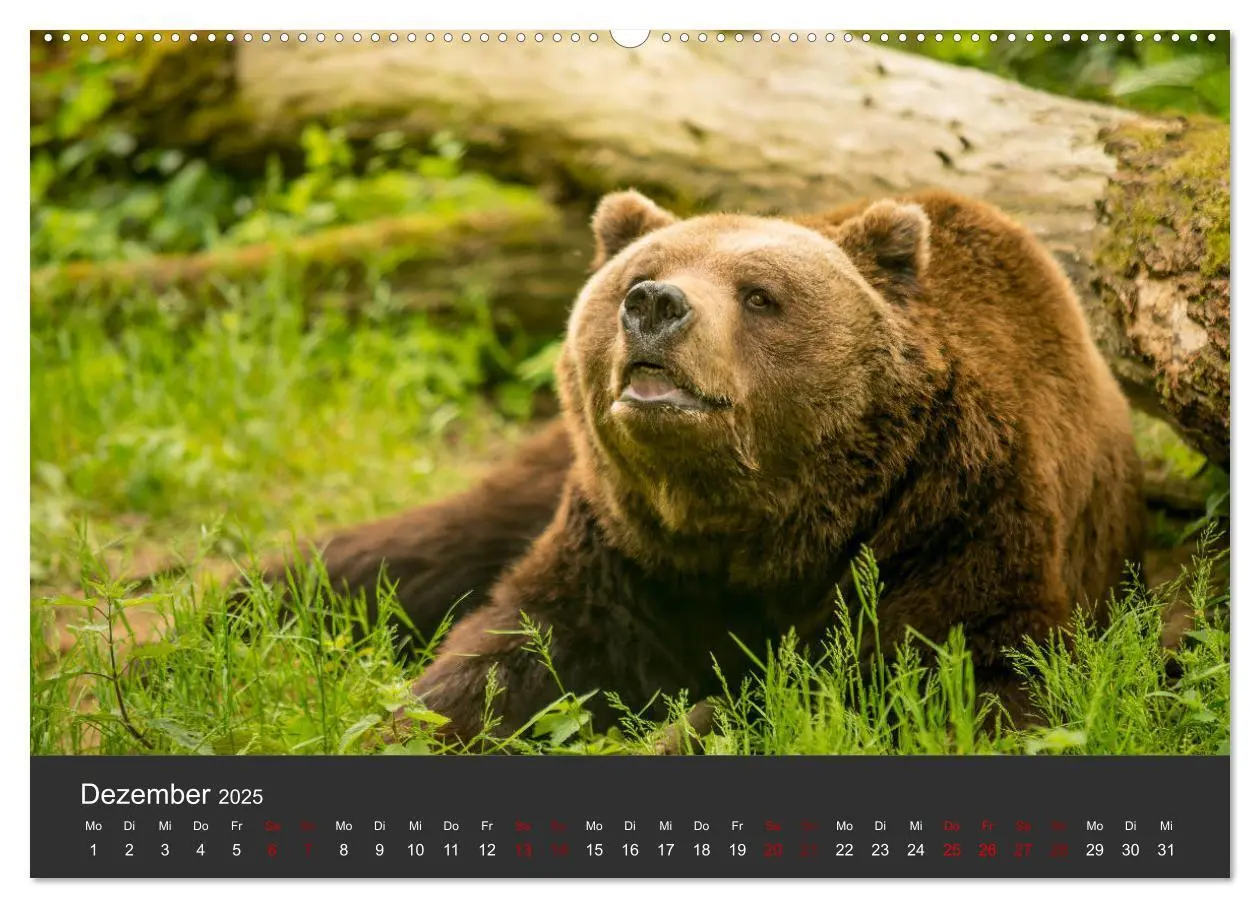Choose date 22 in the date row
Image resolution: width=1260 pixels, height=908 pixels.
845,850
